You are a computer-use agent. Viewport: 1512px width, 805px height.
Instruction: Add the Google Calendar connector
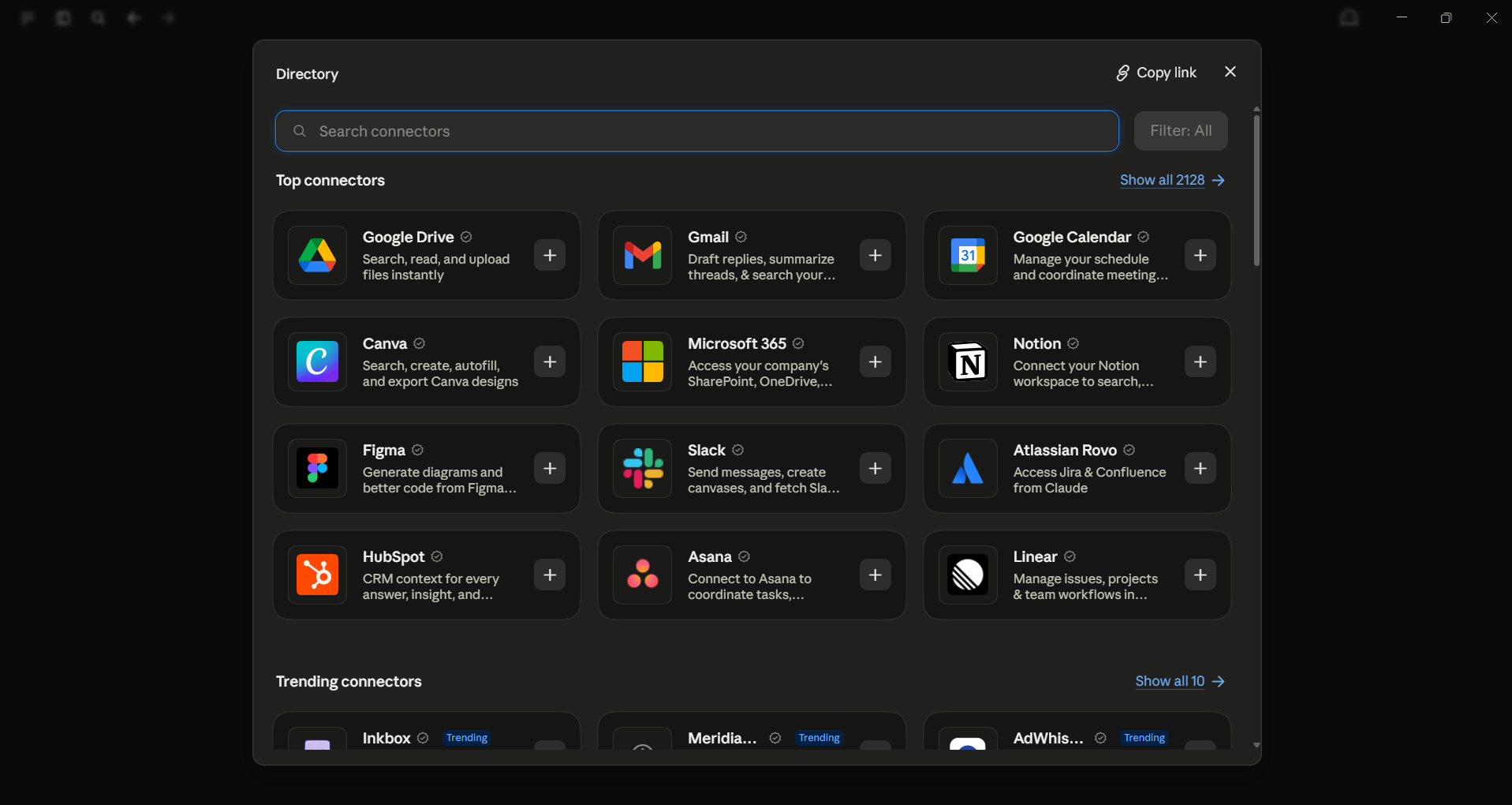point(1200,255)
